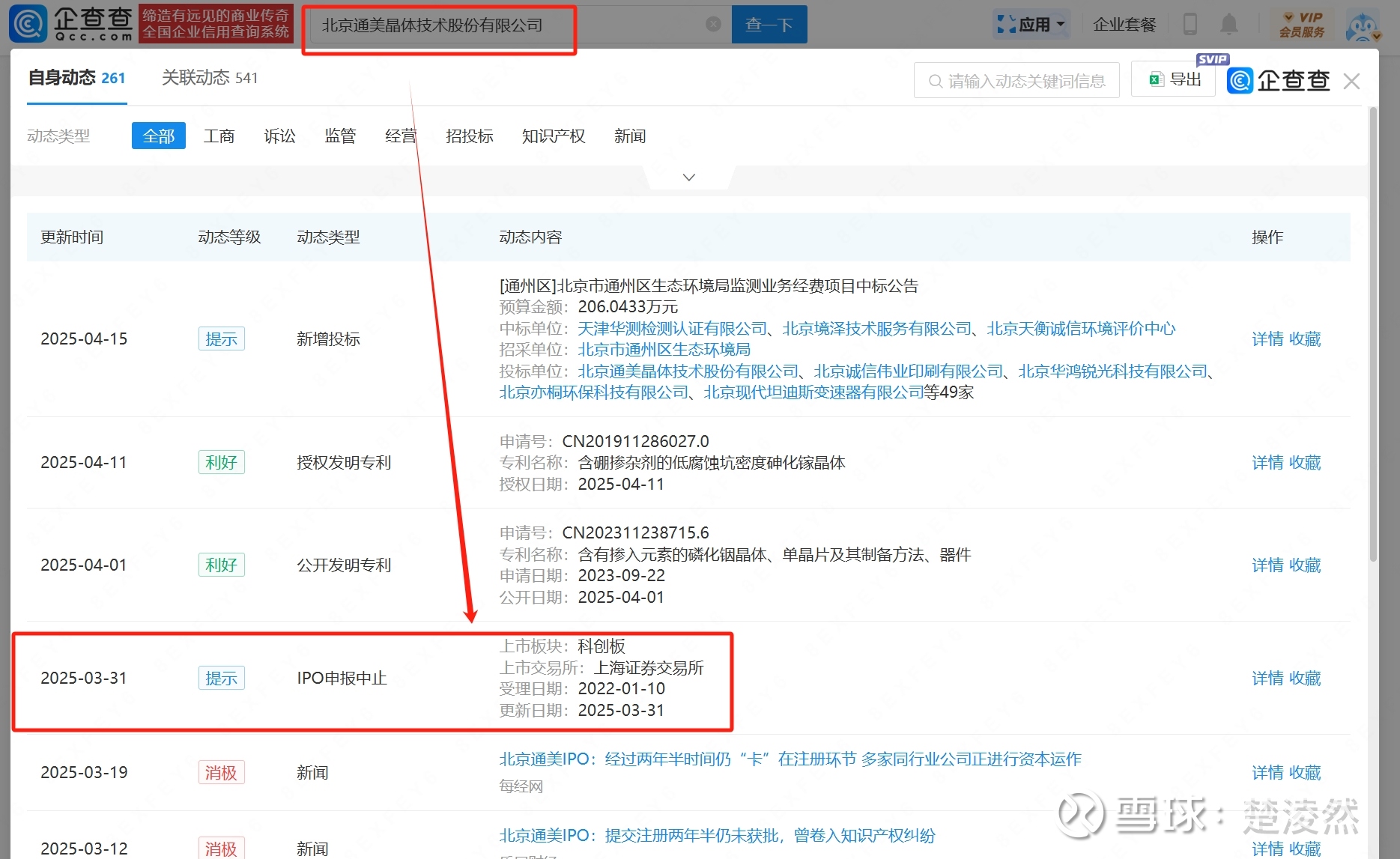Open 北京亦桐环保科技有限公司 link
The height and width of the screenshot is (859, 1400).
[x=594, y=392]
